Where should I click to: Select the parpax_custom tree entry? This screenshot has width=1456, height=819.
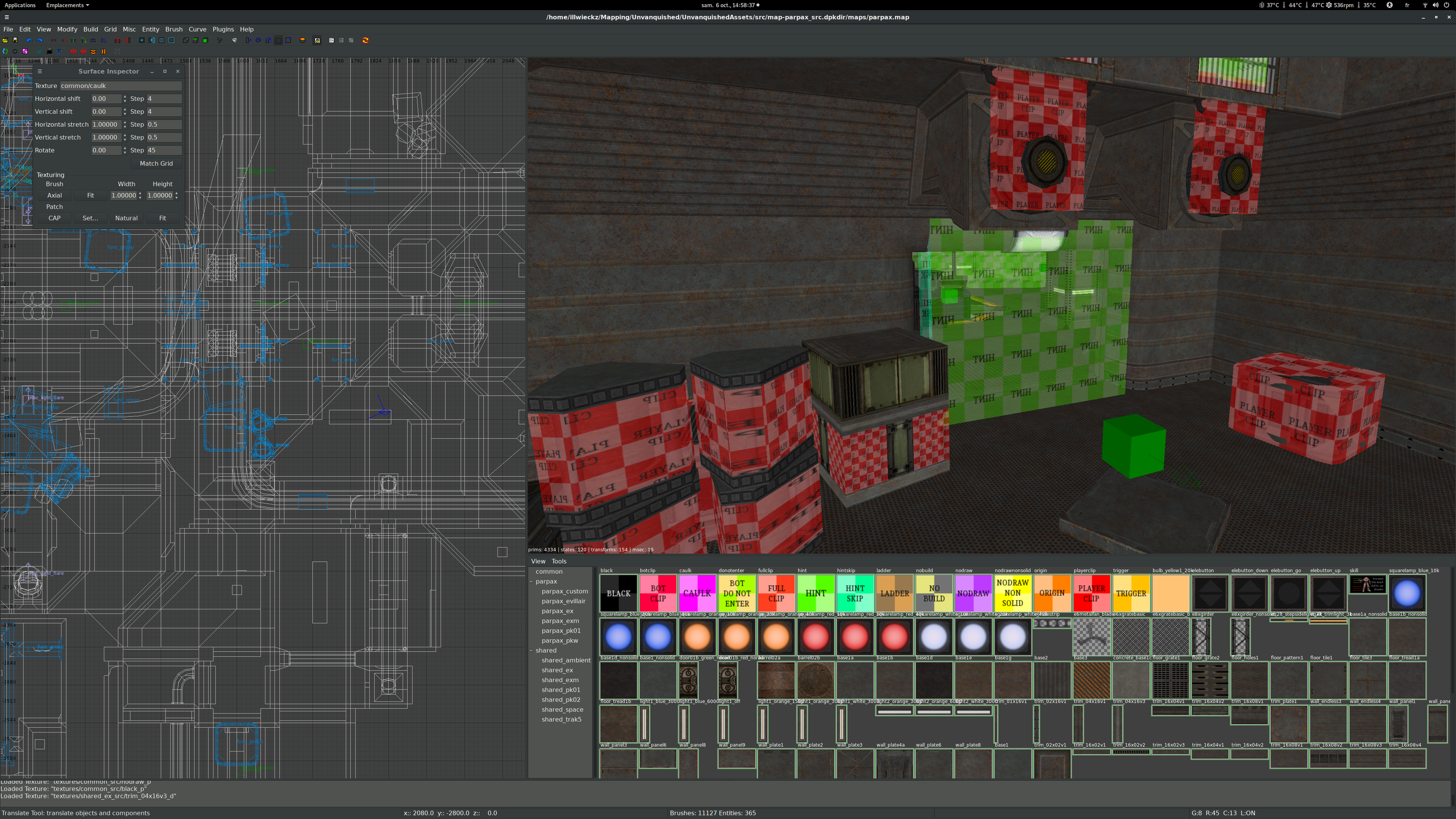[564, 591]
